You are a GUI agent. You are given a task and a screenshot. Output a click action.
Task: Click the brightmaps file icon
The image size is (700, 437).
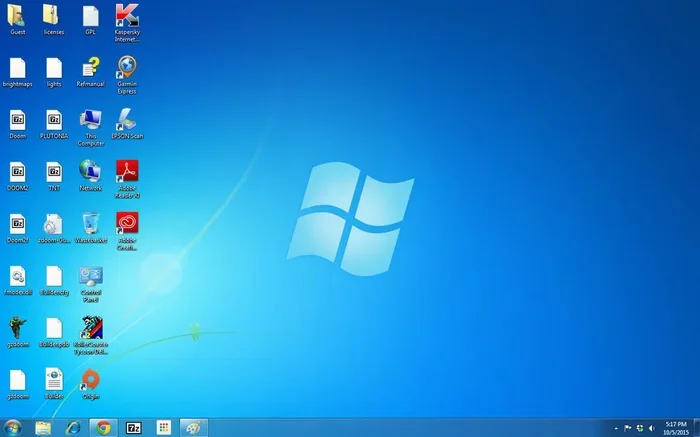[x=17, y=68]
